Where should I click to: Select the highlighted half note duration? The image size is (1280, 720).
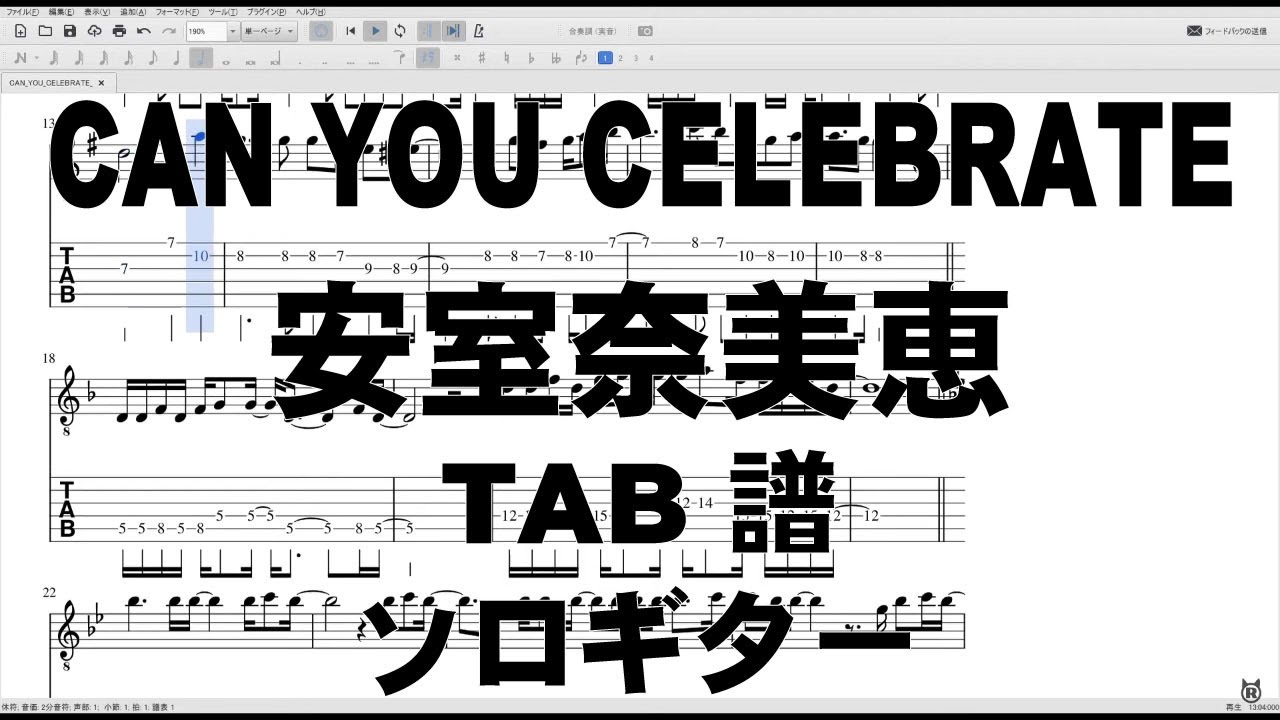pos(201,58)
